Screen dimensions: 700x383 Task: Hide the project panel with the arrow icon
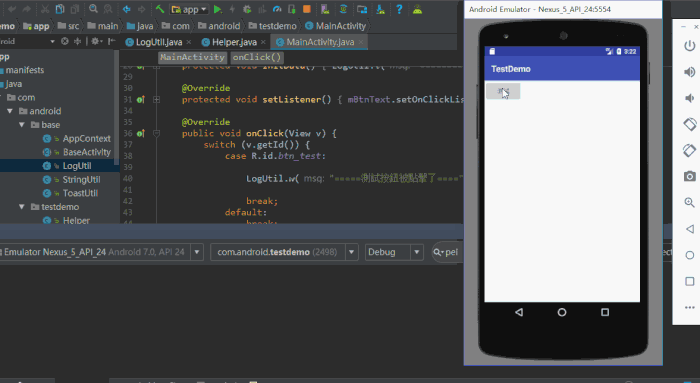click(111, 42)
